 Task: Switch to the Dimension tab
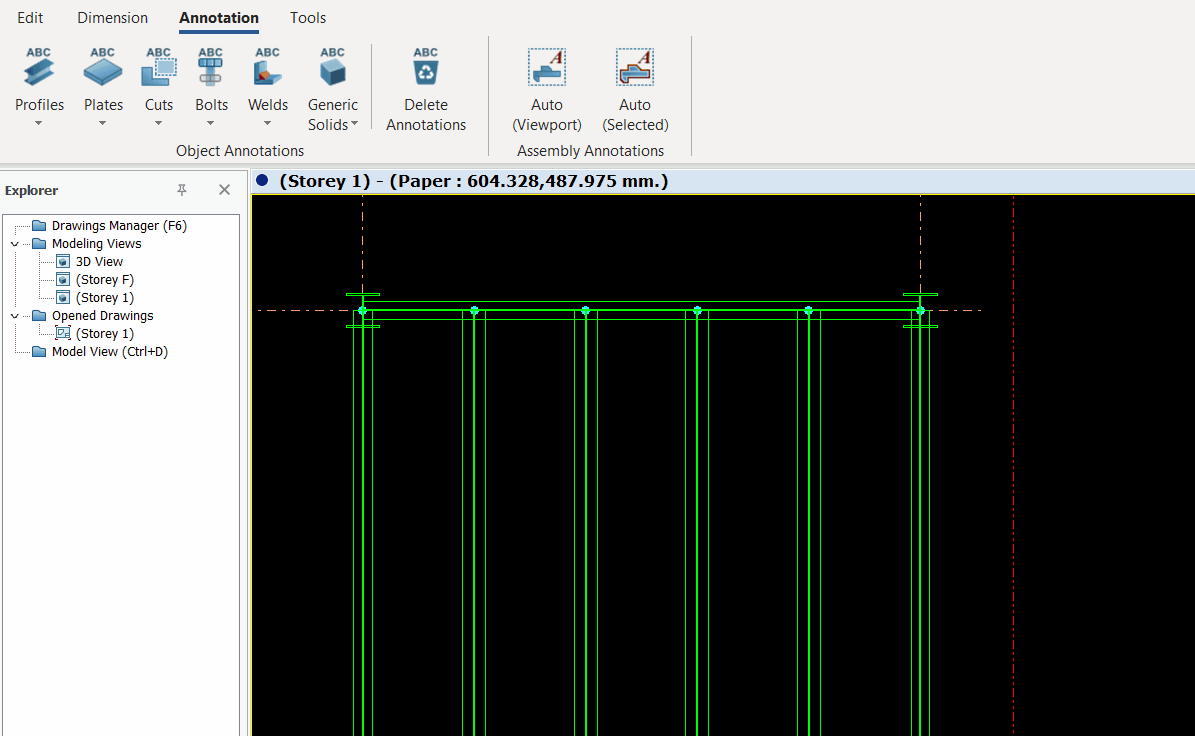112,18
